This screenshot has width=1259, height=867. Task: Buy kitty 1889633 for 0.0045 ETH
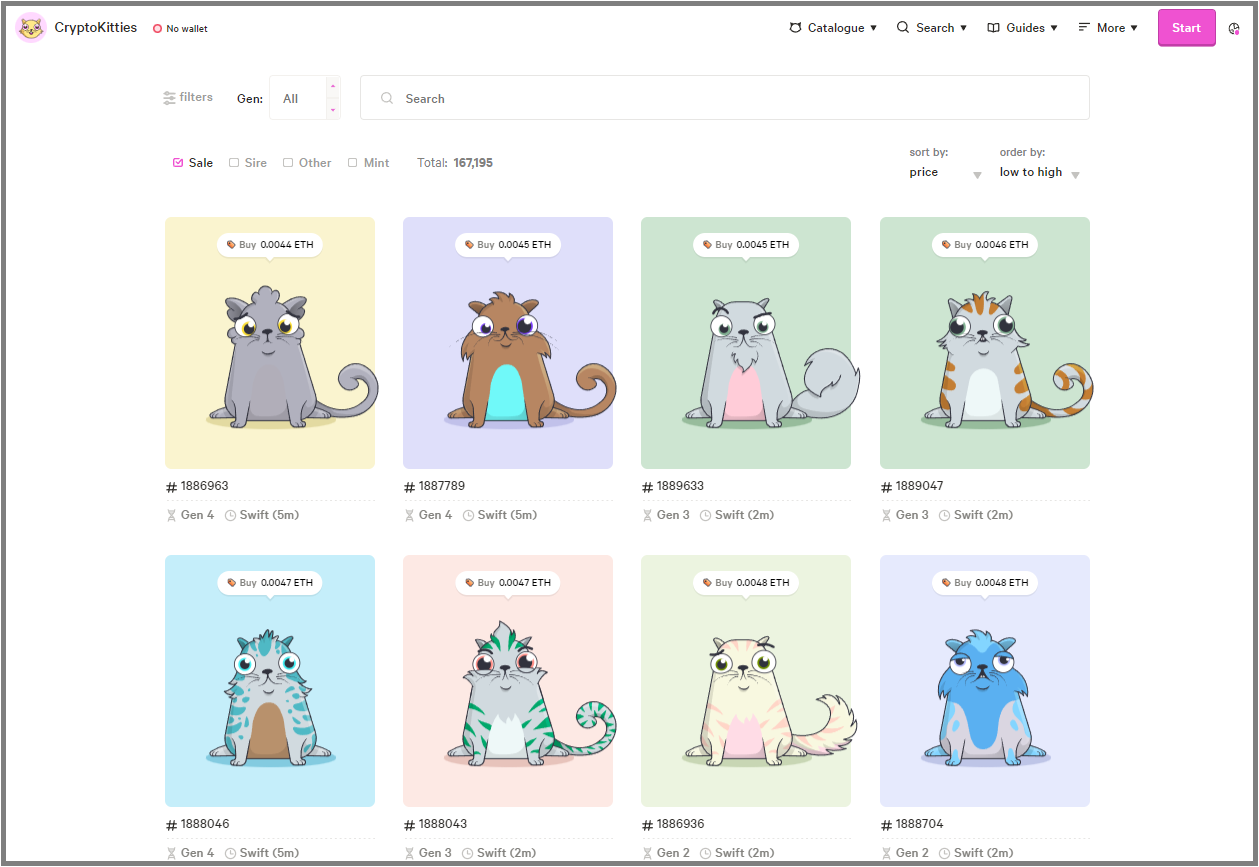[x=746, y=244]
